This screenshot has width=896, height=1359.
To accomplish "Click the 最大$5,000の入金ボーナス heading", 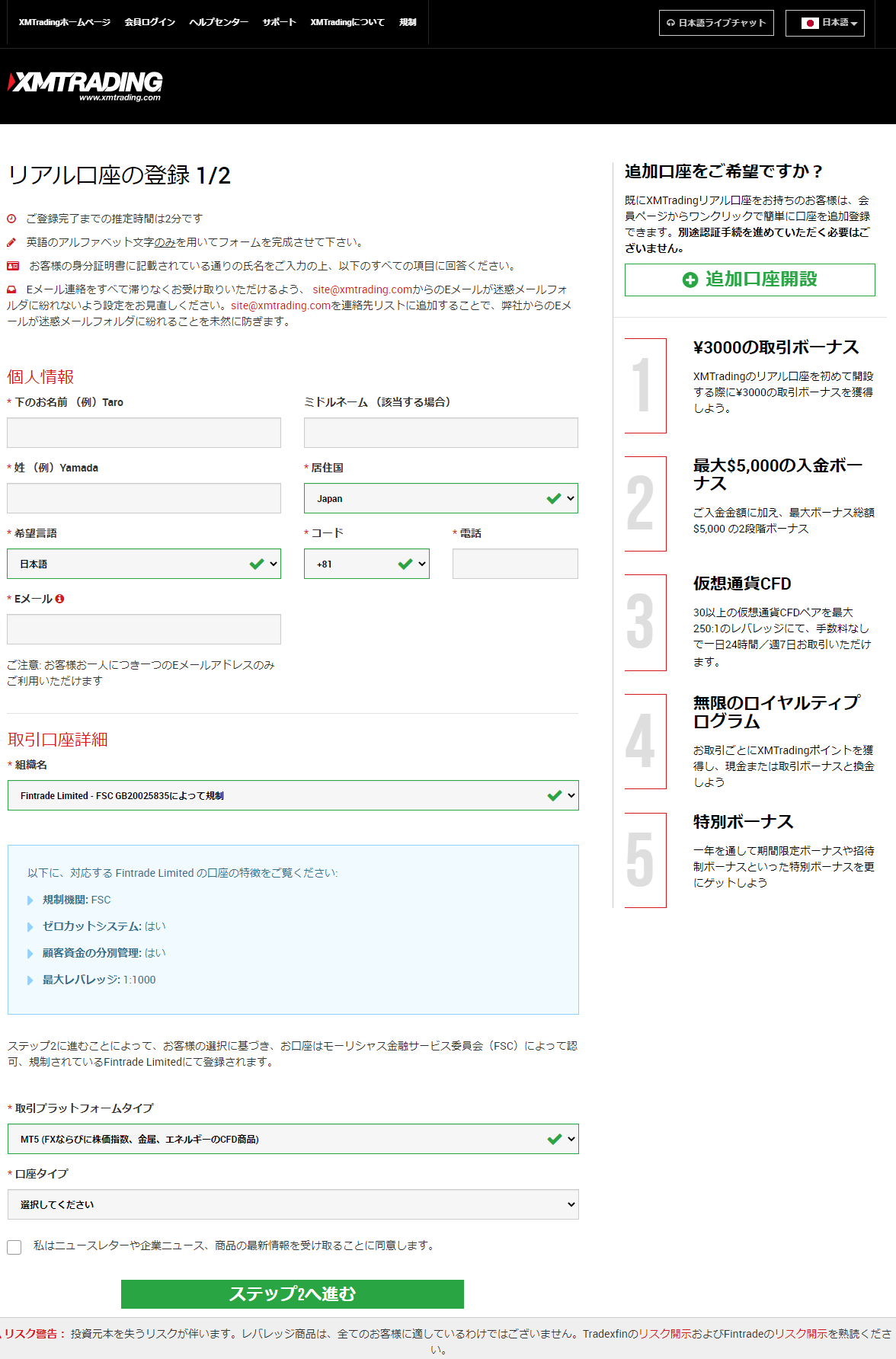I will 778,475.
